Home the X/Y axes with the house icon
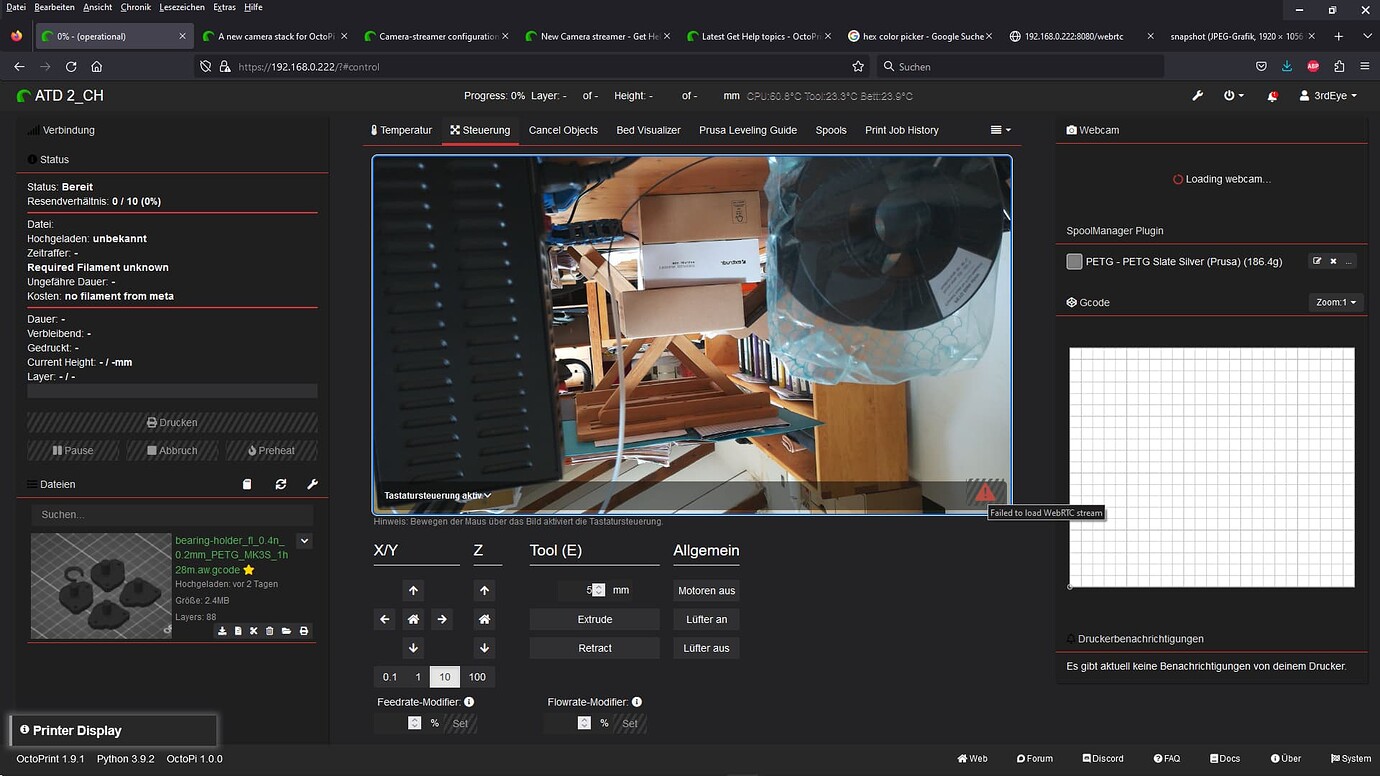The height and width of the screenshot is (776, 1380). [413, 619]
